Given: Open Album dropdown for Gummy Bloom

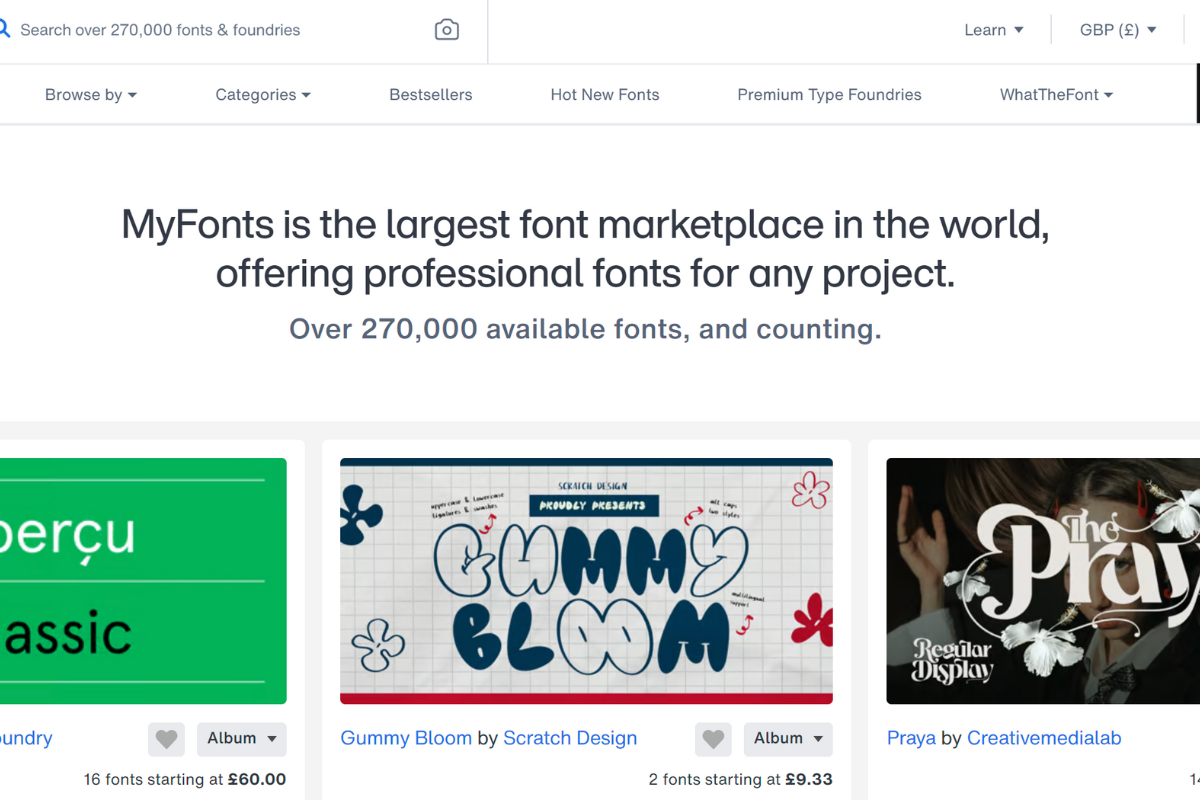Looking at the screenshot, I should pos(788,739).
